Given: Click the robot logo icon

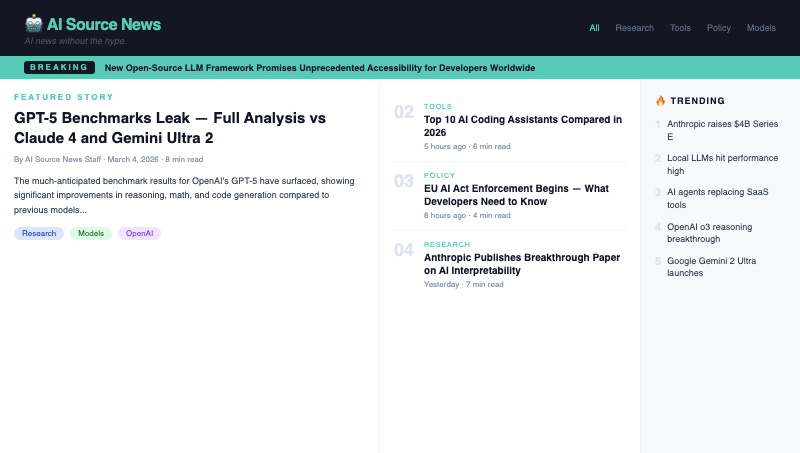Looking at the screenshot, I should coord(34,24).
